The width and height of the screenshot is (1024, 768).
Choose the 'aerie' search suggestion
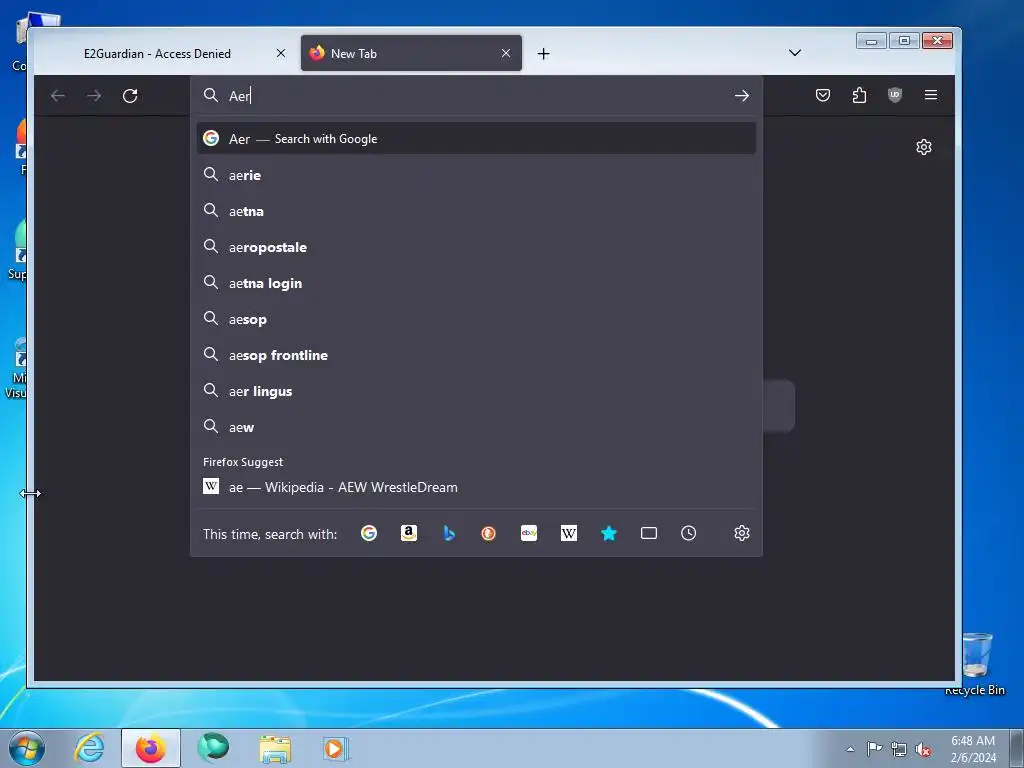click(x=476, y=175)
